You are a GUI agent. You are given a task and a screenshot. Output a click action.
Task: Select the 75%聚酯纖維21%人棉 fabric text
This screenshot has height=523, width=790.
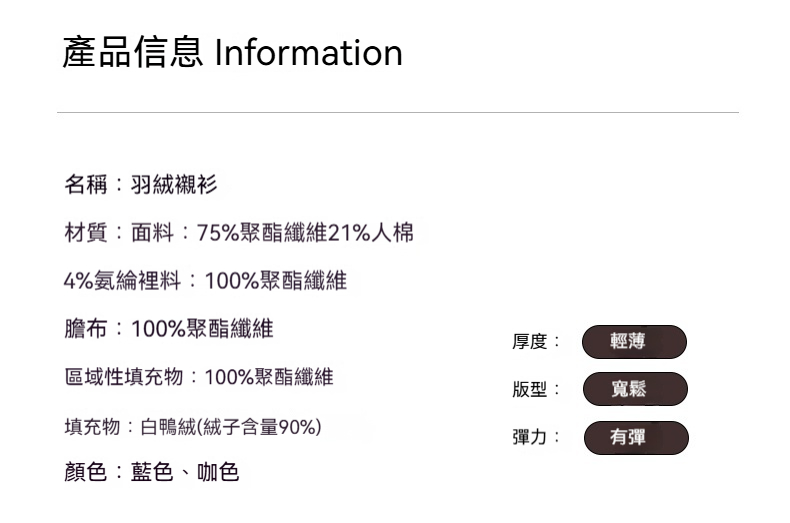305,234
